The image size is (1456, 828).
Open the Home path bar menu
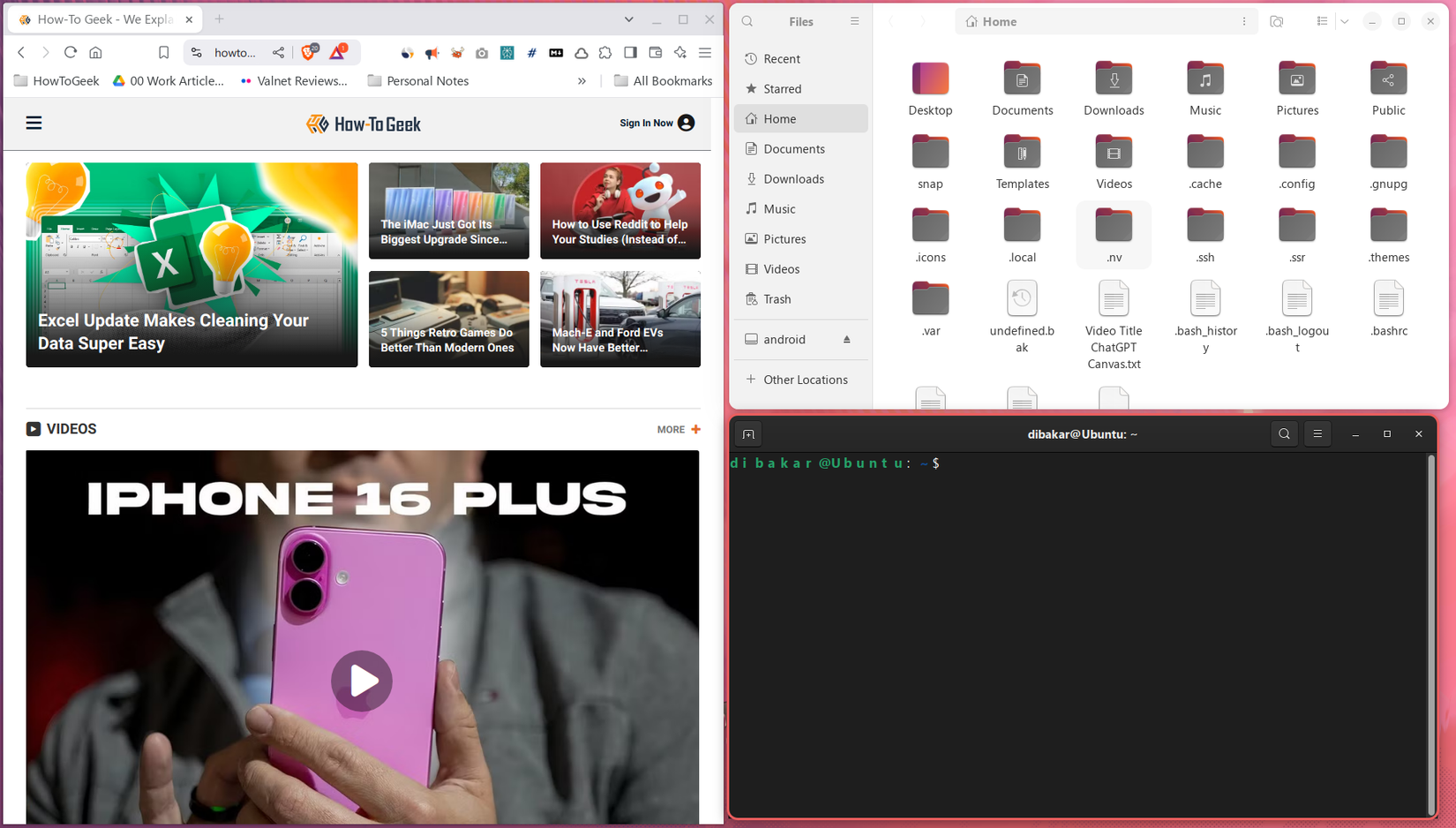[1244, 20]
